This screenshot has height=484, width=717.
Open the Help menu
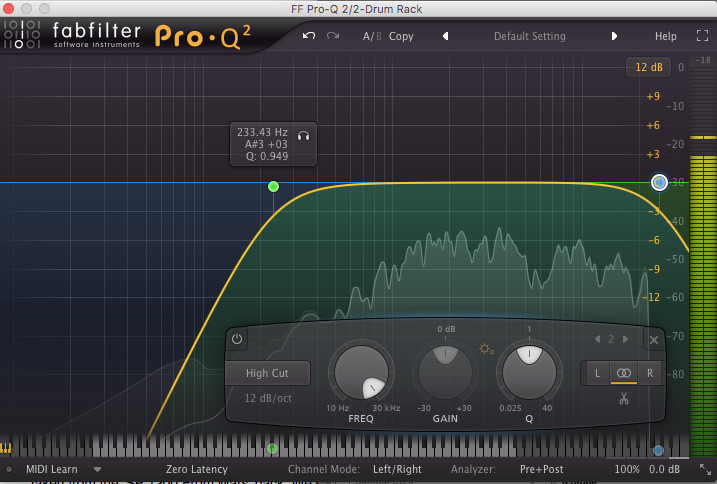coord(665,36)
